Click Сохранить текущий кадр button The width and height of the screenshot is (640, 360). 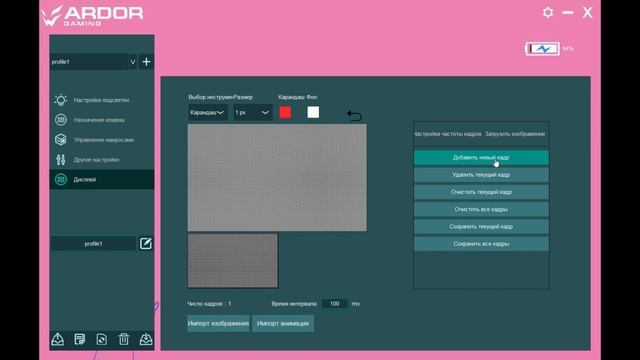[481, 227]
